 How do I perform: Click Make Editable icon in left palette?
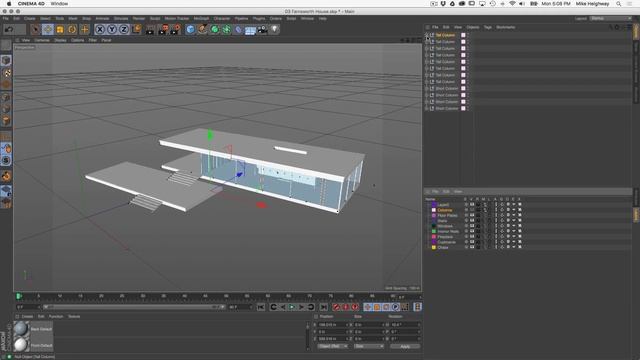coord(6,45)
